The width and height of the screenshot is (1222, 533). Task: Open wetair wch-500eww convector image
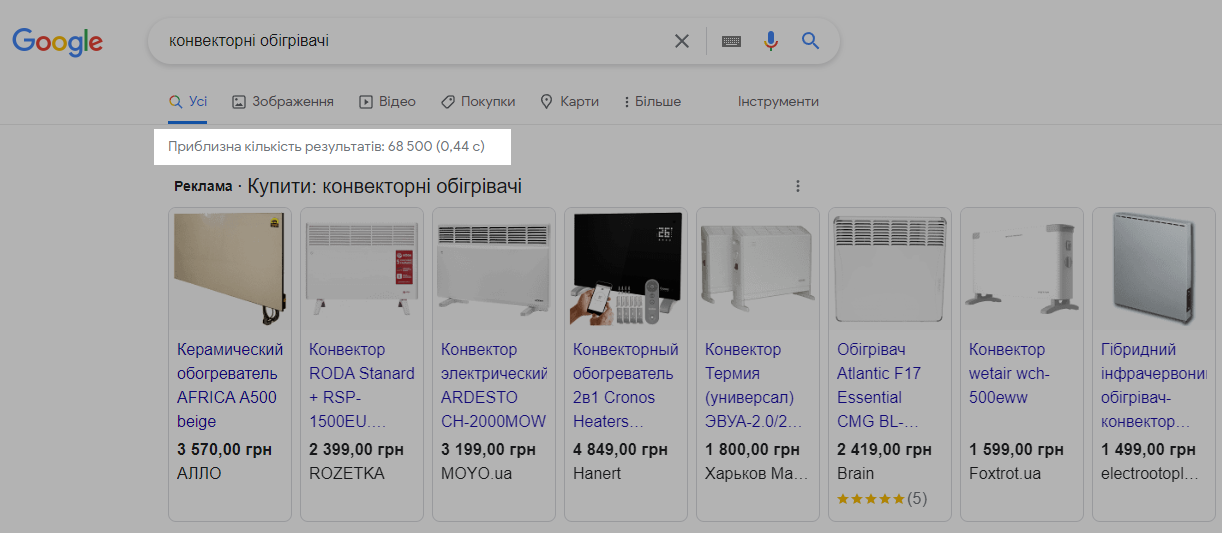1022,269
